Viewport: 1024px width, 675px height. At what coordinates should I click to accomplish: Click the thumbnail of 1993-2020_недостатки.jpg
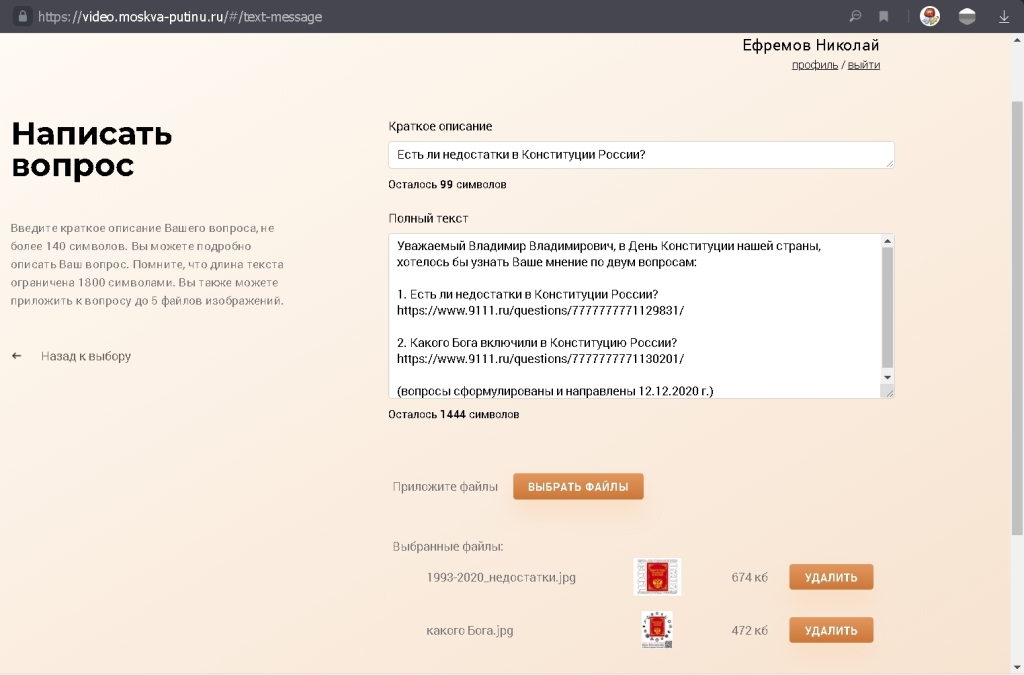[657, 577]
